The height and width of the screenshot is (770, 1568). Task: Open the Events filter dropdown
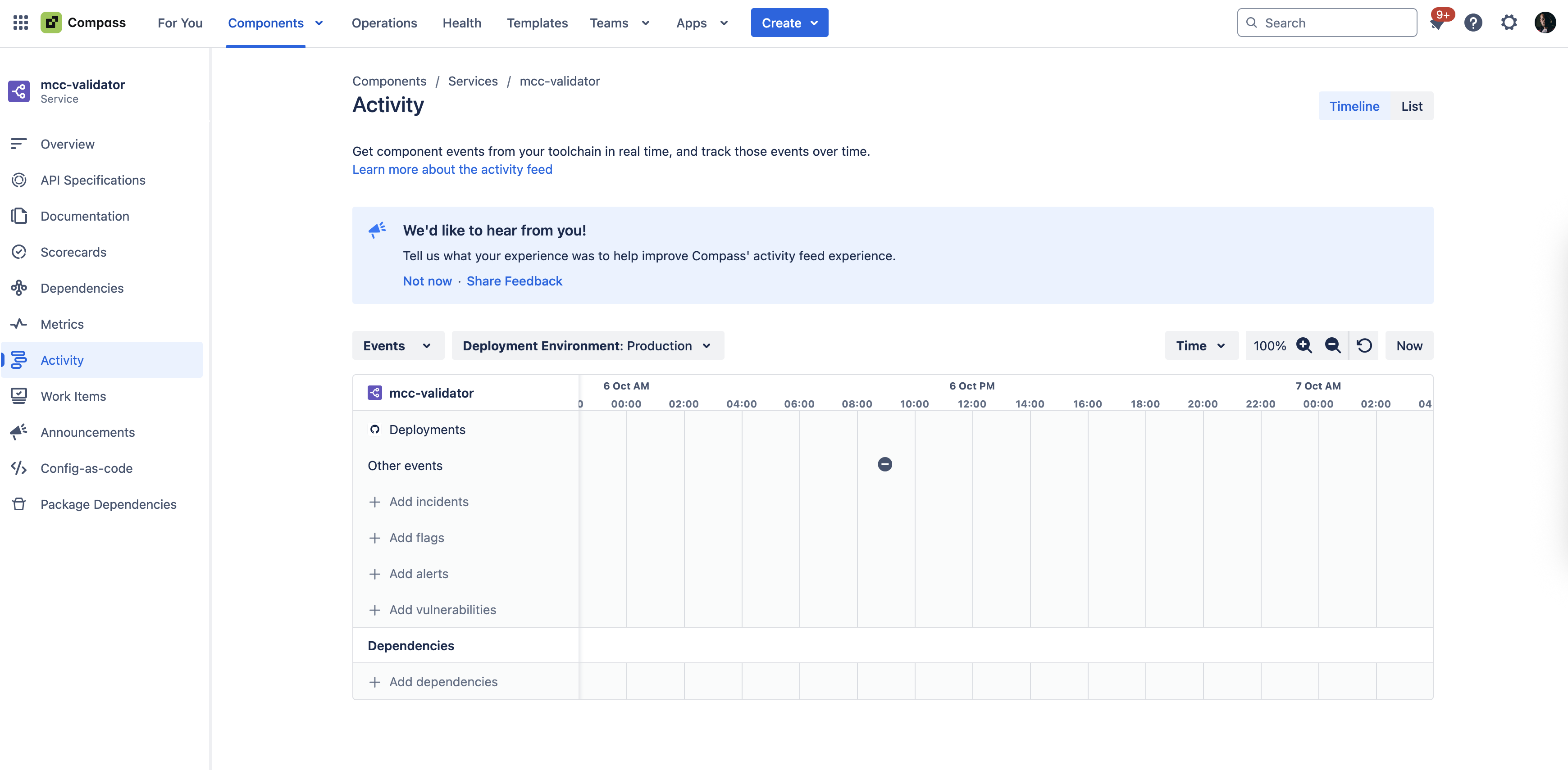point(397,345)
